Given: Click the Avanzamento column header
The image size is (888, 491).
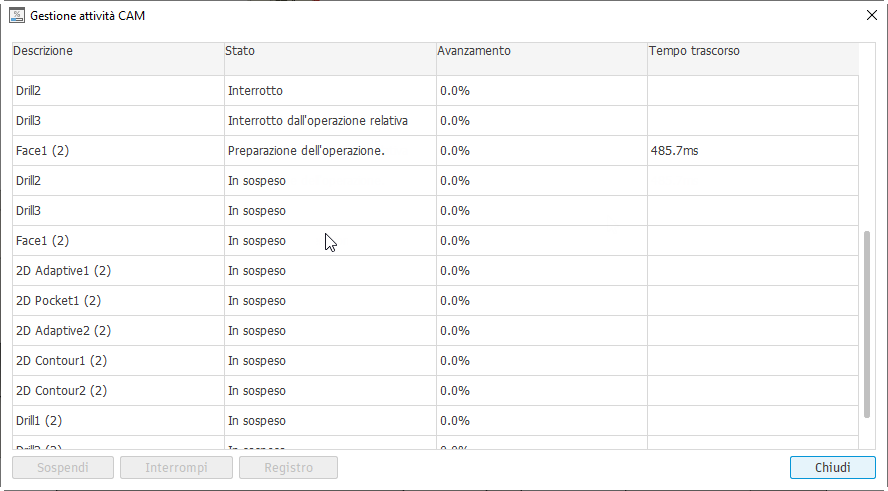Looking at the screenshot, I should (541, 51).
